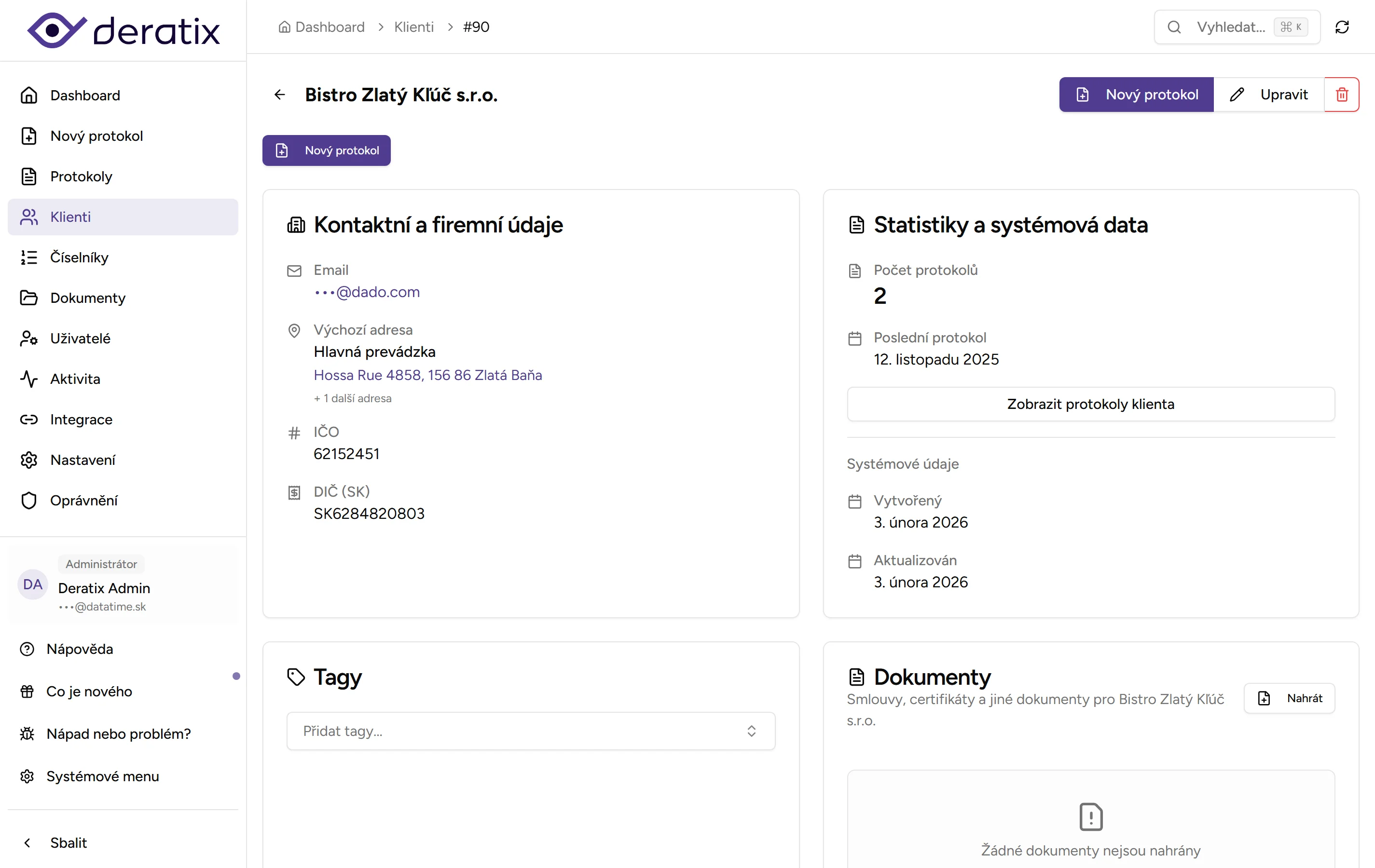
Task: Click the Upravit edit button
Action: tap(1269, 95)
